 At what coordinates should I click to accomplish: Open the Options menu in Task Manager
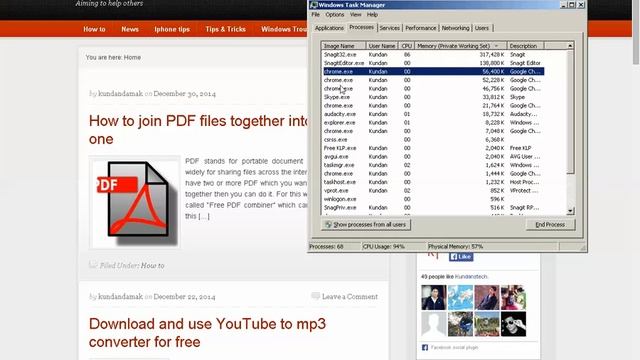tap(335, 15)
